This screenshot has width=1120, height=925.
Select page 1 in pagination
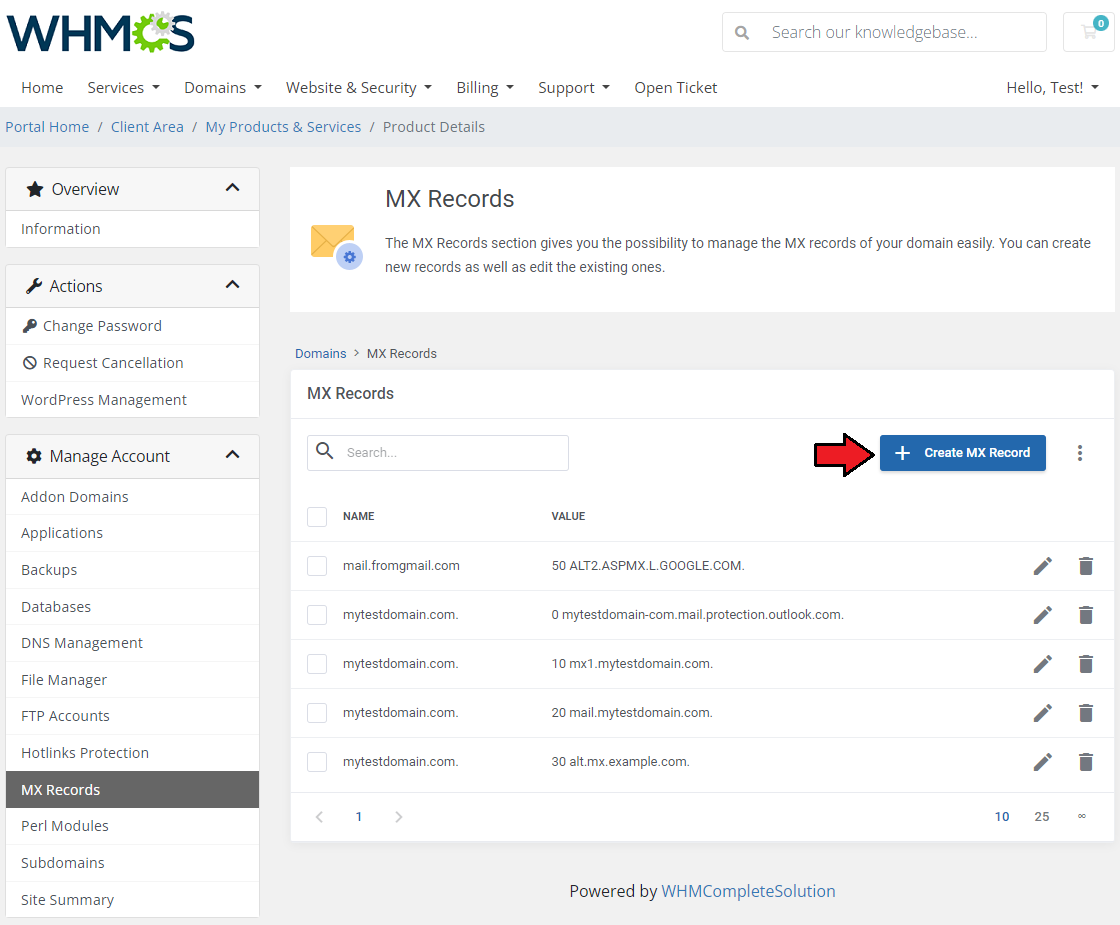tap(359, 816)
